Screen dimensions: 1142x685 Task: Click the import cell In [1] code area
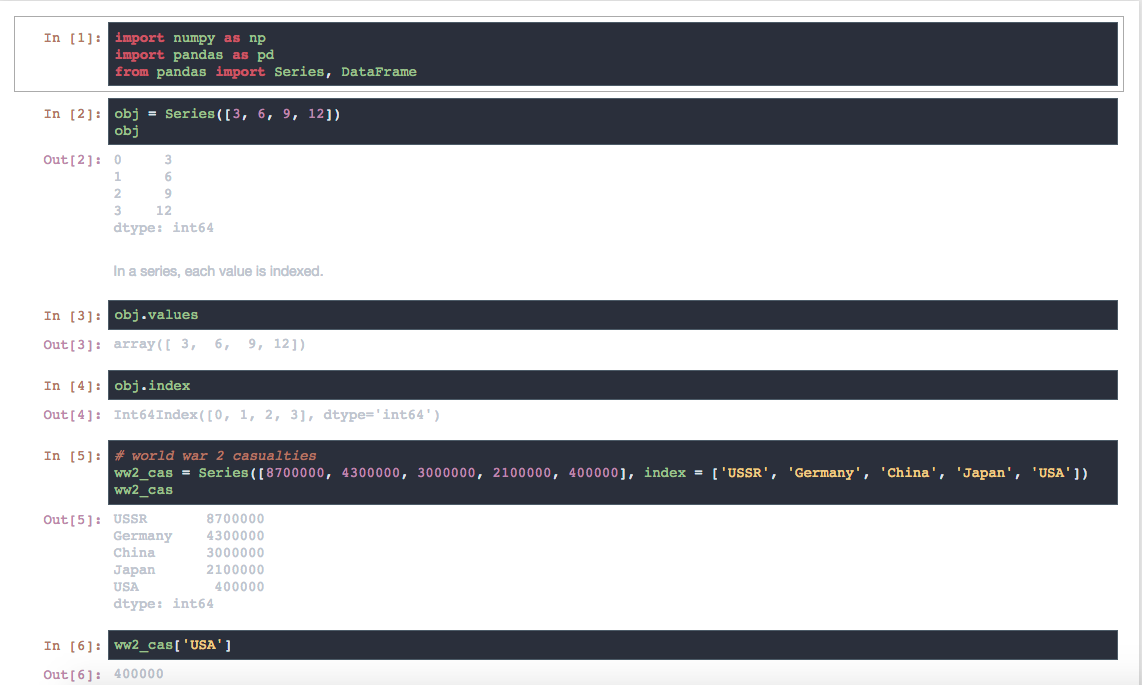click(613, 54)
